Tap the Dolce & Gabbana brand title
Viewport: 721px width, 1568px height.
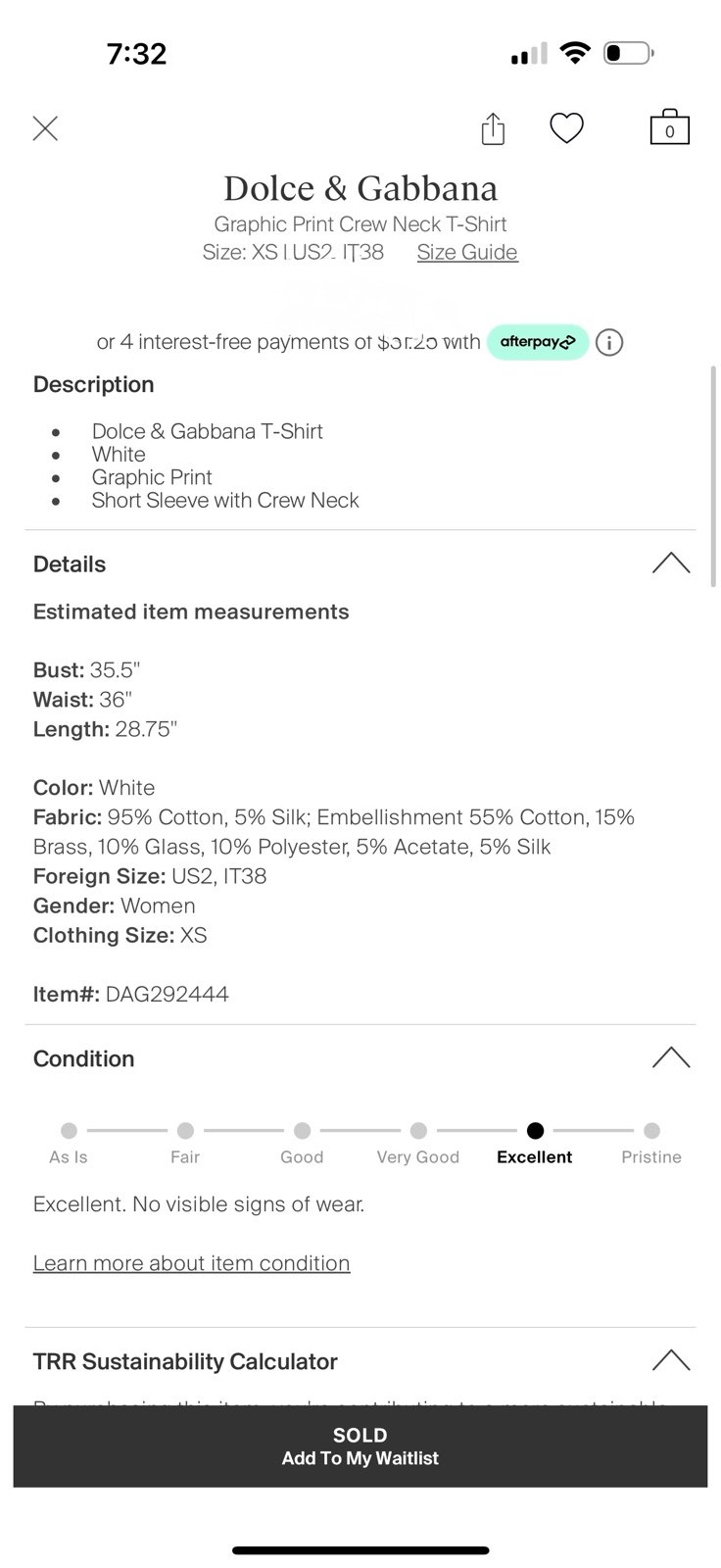click(360, 188)
